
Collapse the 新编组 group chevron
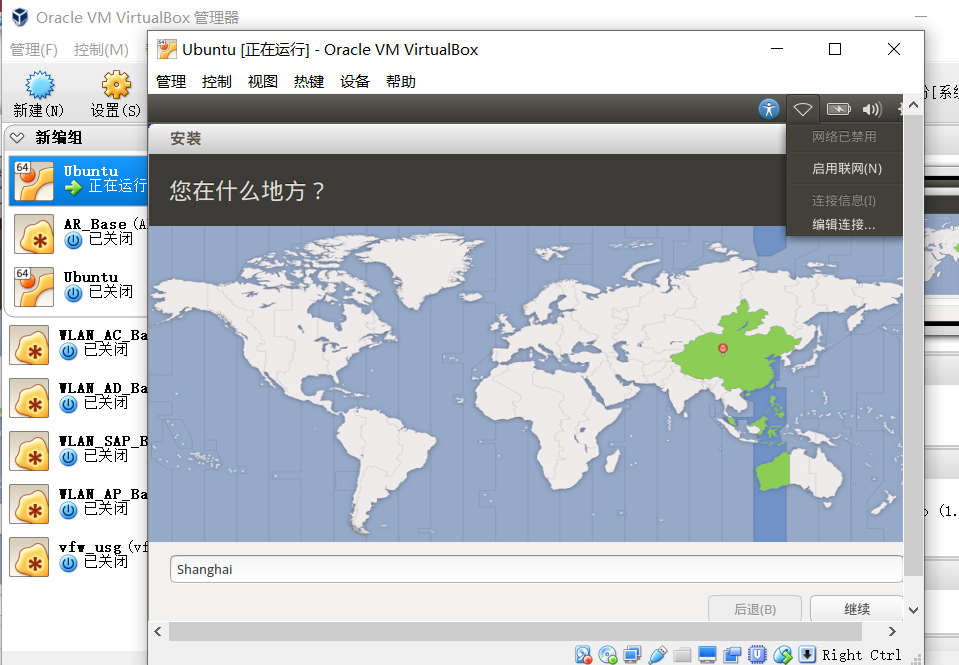17,138
